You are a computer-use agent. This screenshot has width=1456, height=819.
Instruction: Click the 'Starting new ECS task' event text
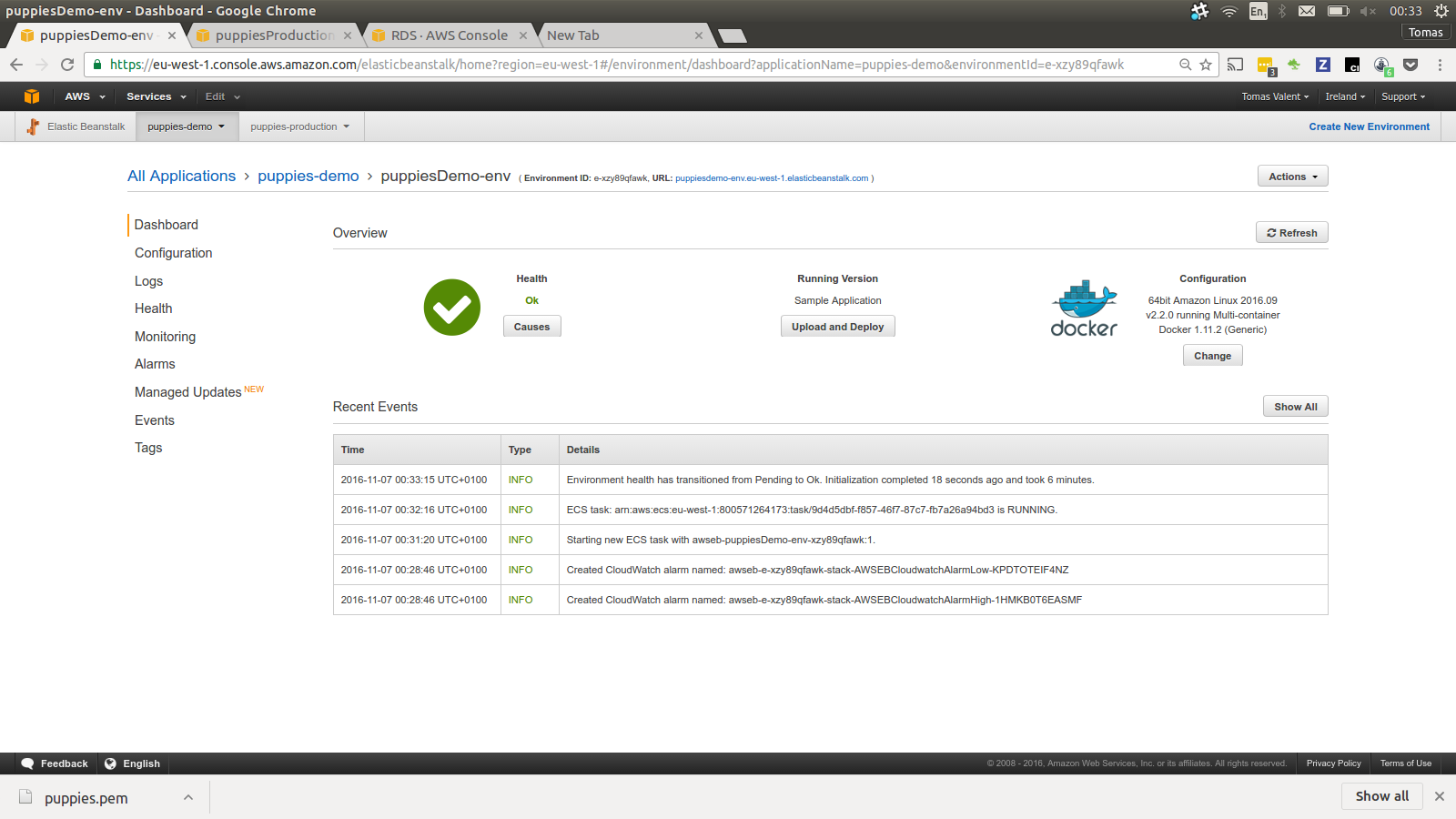click(x=720, y=540)
